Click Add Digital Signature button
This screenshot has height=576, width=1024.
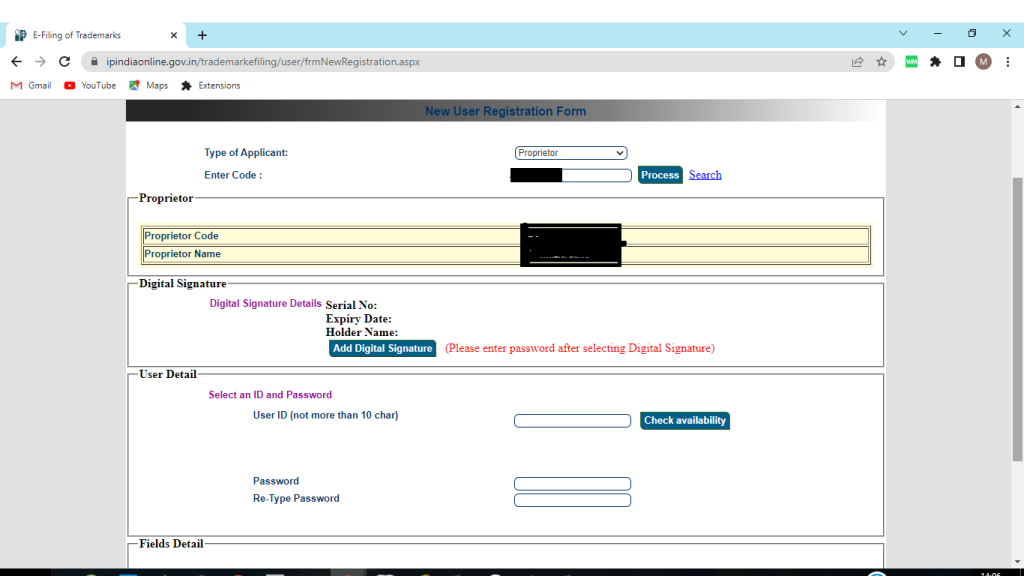(383, 348)
